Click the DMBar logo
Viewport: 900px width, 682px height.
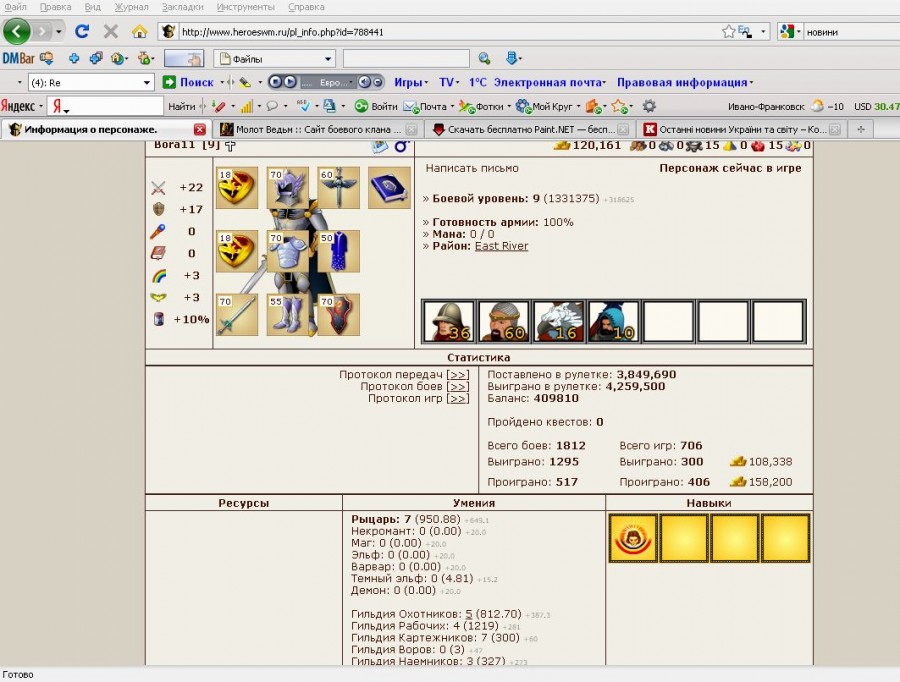pos(18,58)
